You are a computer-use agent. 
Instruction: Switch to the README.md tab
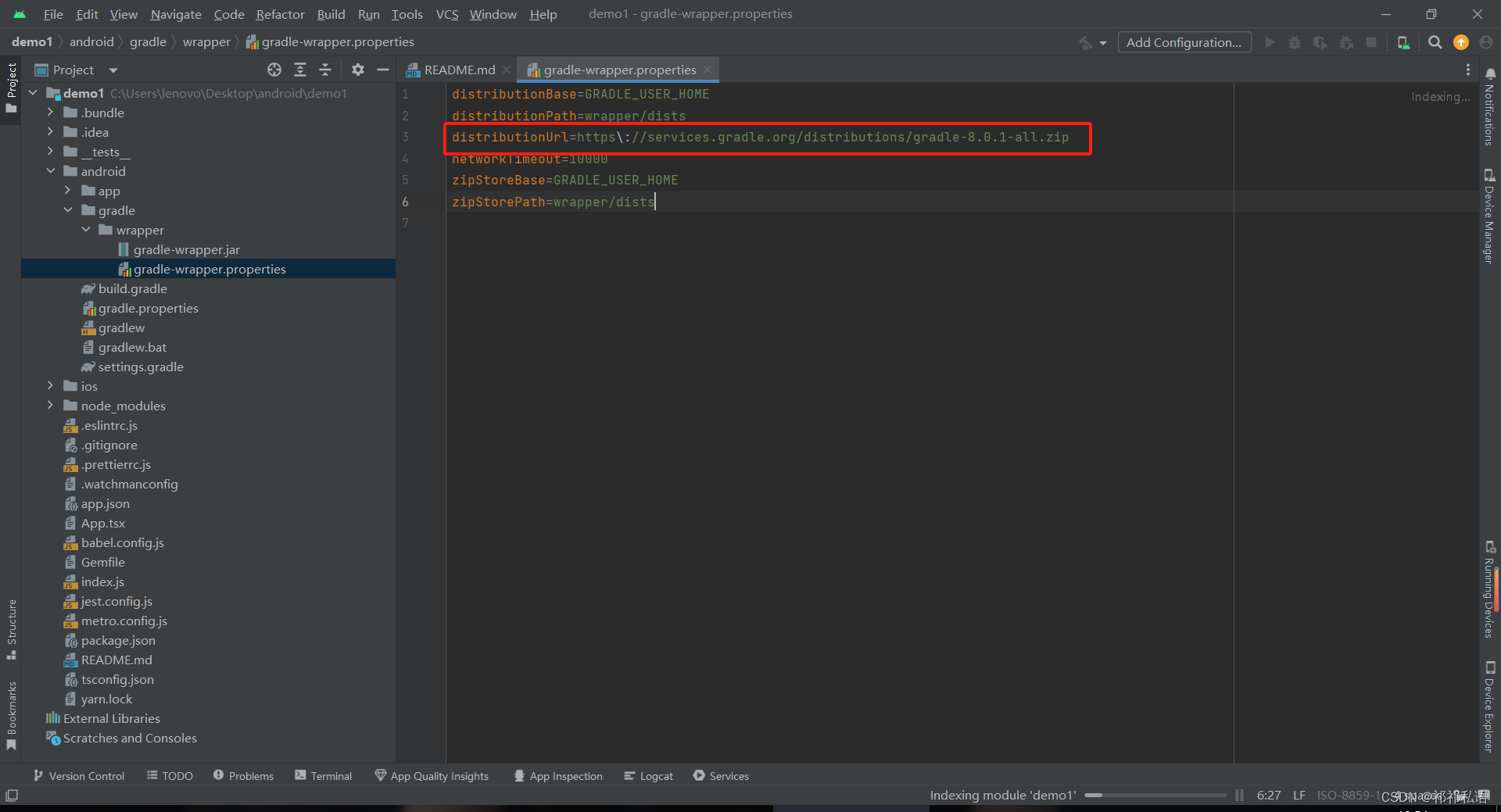[460, 70]
